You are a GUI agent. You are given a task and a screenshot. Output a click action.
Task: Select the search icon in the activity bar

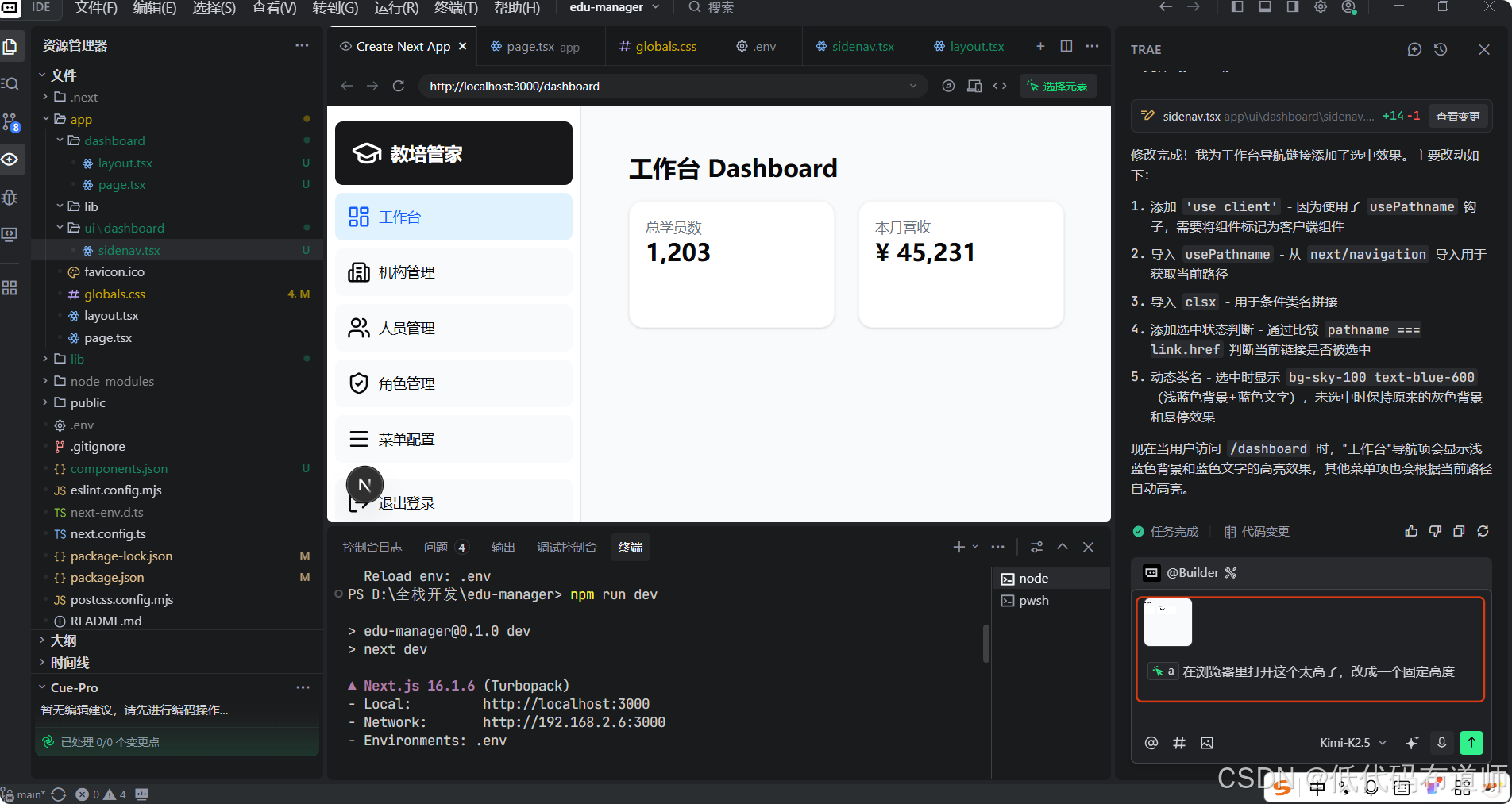tap(11, 83)
